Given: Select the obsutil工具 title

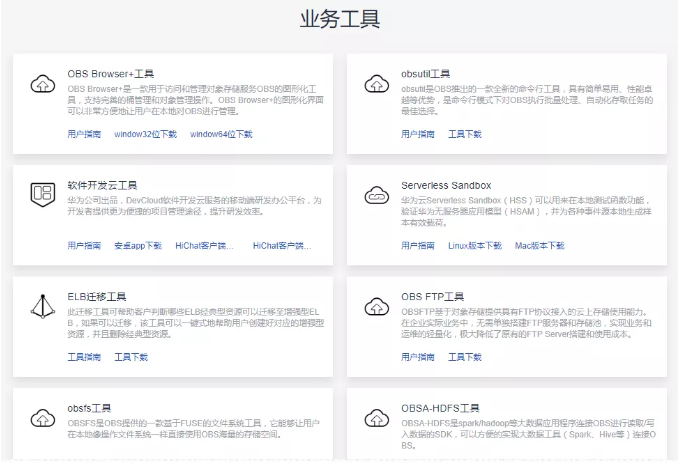Looking at the screenshot, I should point(425,74).
